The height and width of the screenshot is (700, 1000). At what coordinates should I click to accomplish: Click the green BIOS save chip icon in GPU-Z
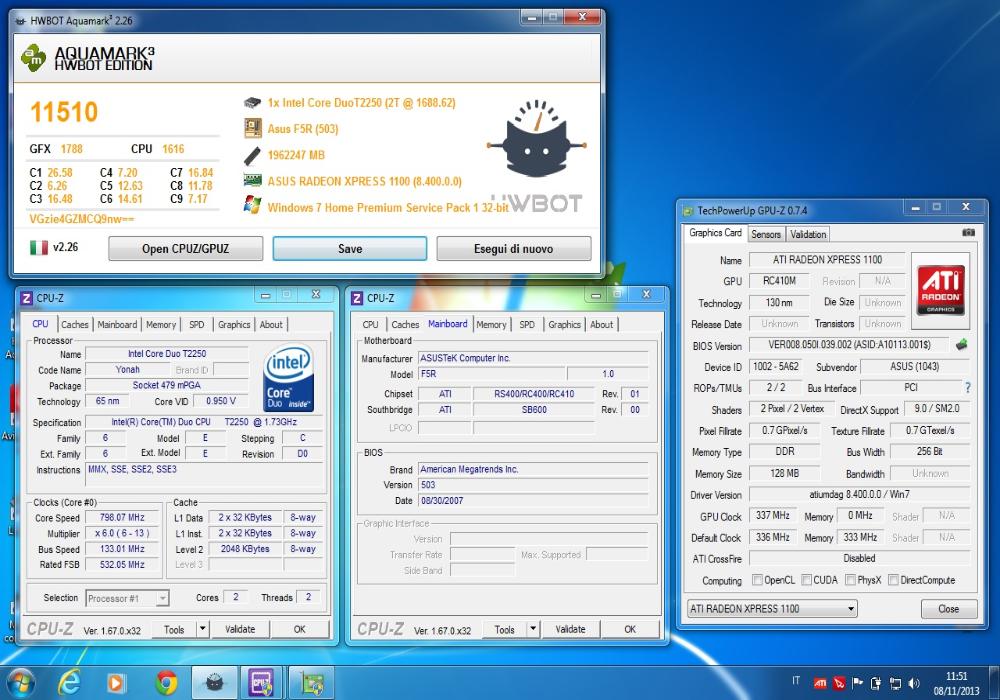962,345
